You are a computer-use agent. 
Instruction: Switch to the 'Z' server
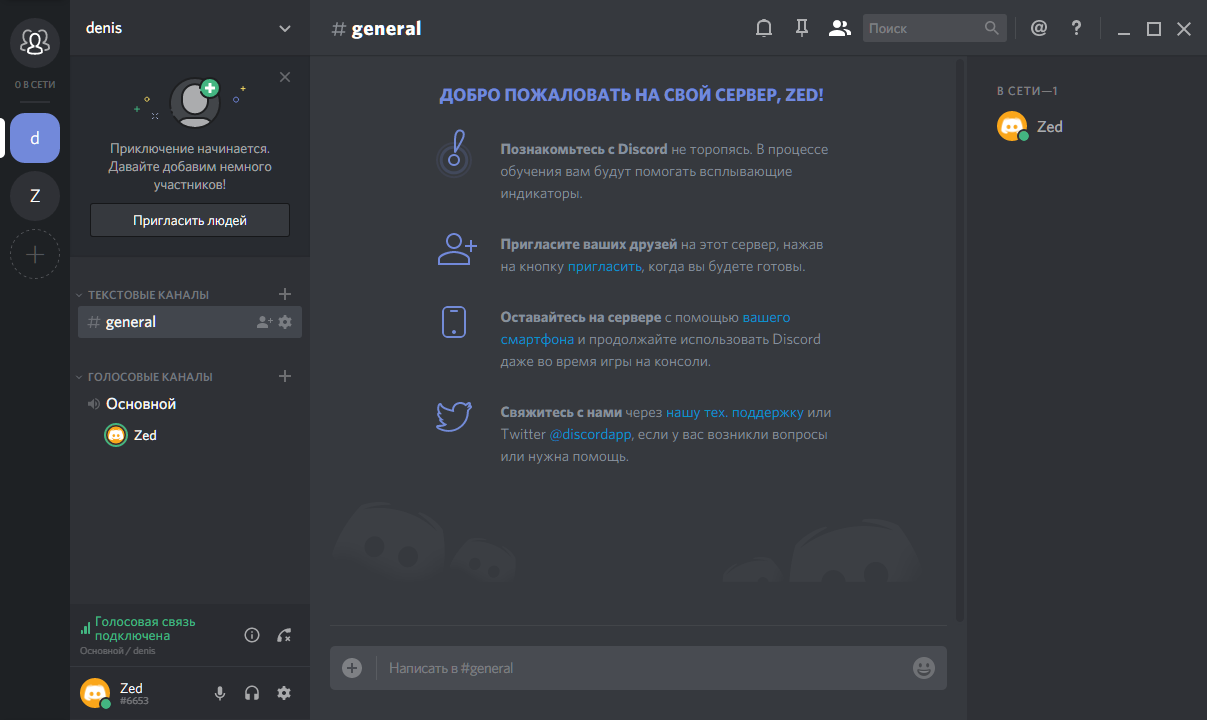coord(35,196)
